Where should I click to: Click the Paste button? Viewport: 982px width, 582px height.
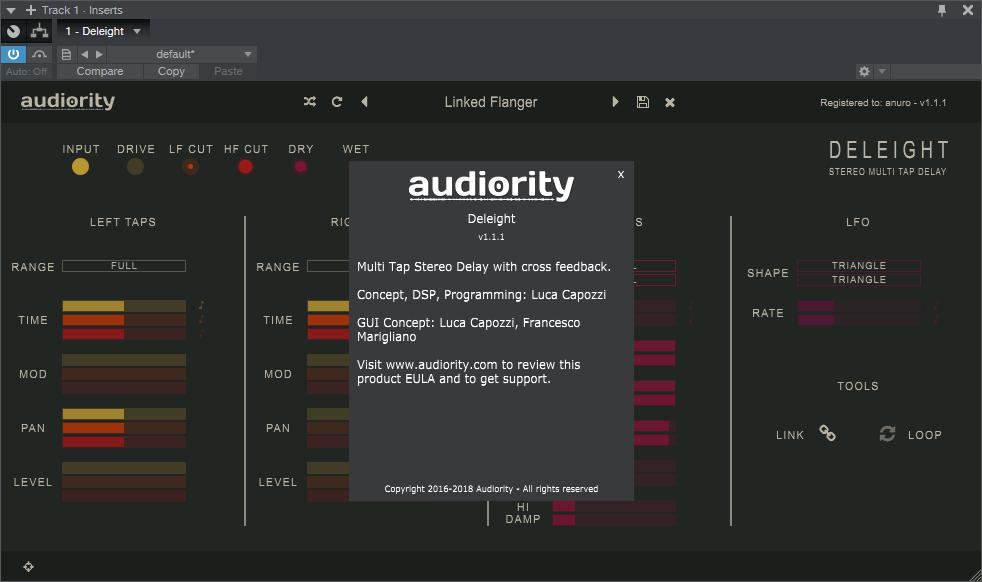[228, 71]
